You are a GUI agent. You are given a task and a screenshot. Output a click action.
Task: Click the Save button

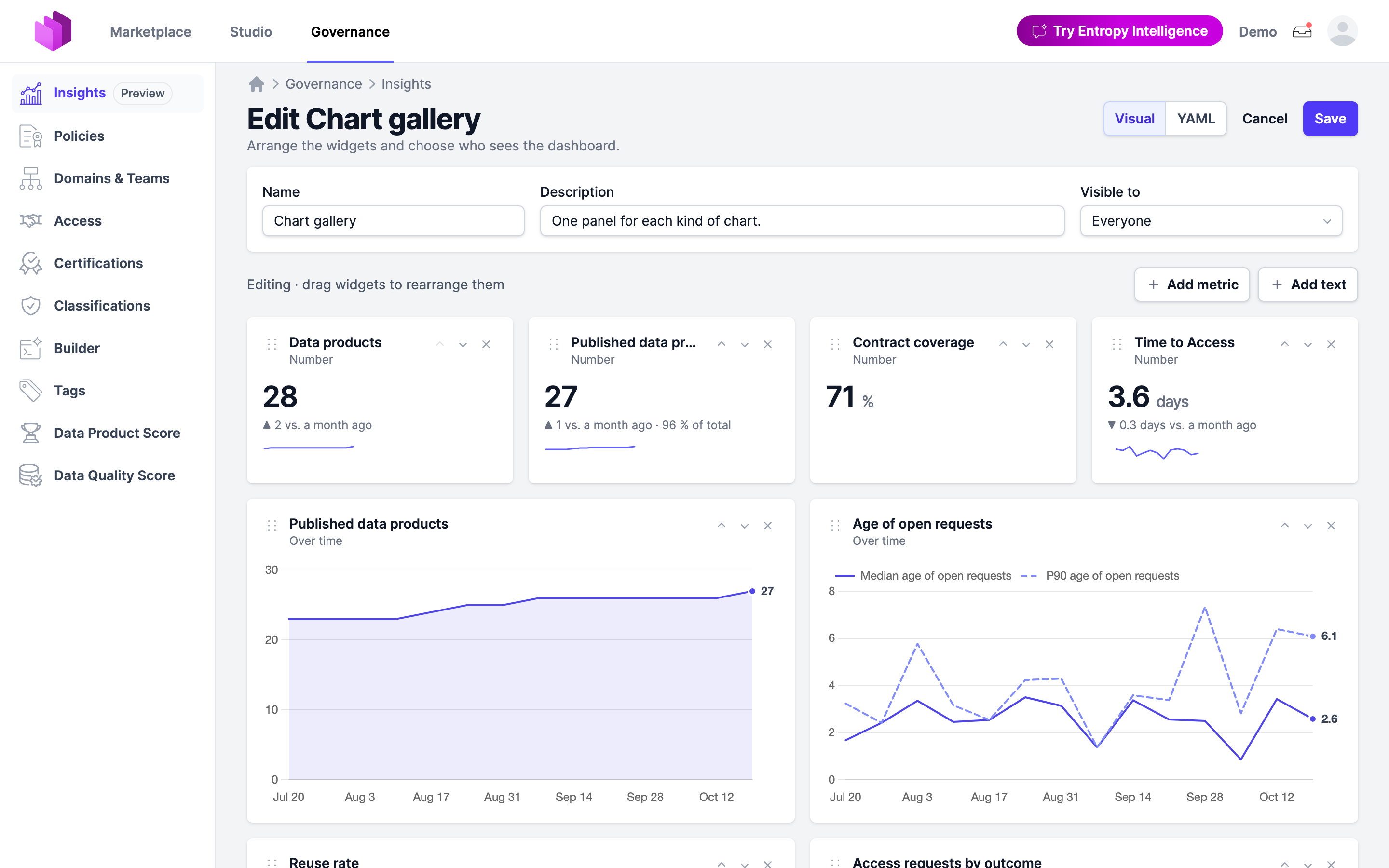click(1330, 119)
